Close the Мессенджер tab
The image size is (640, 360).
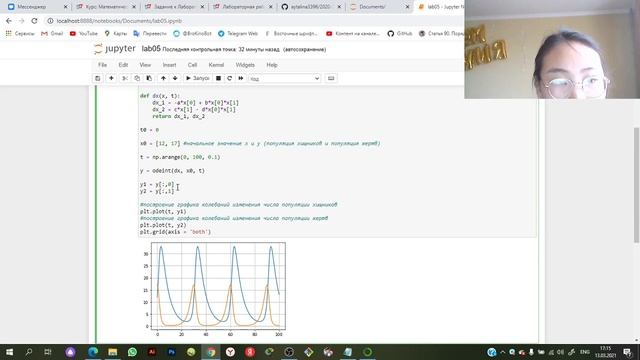65,7
